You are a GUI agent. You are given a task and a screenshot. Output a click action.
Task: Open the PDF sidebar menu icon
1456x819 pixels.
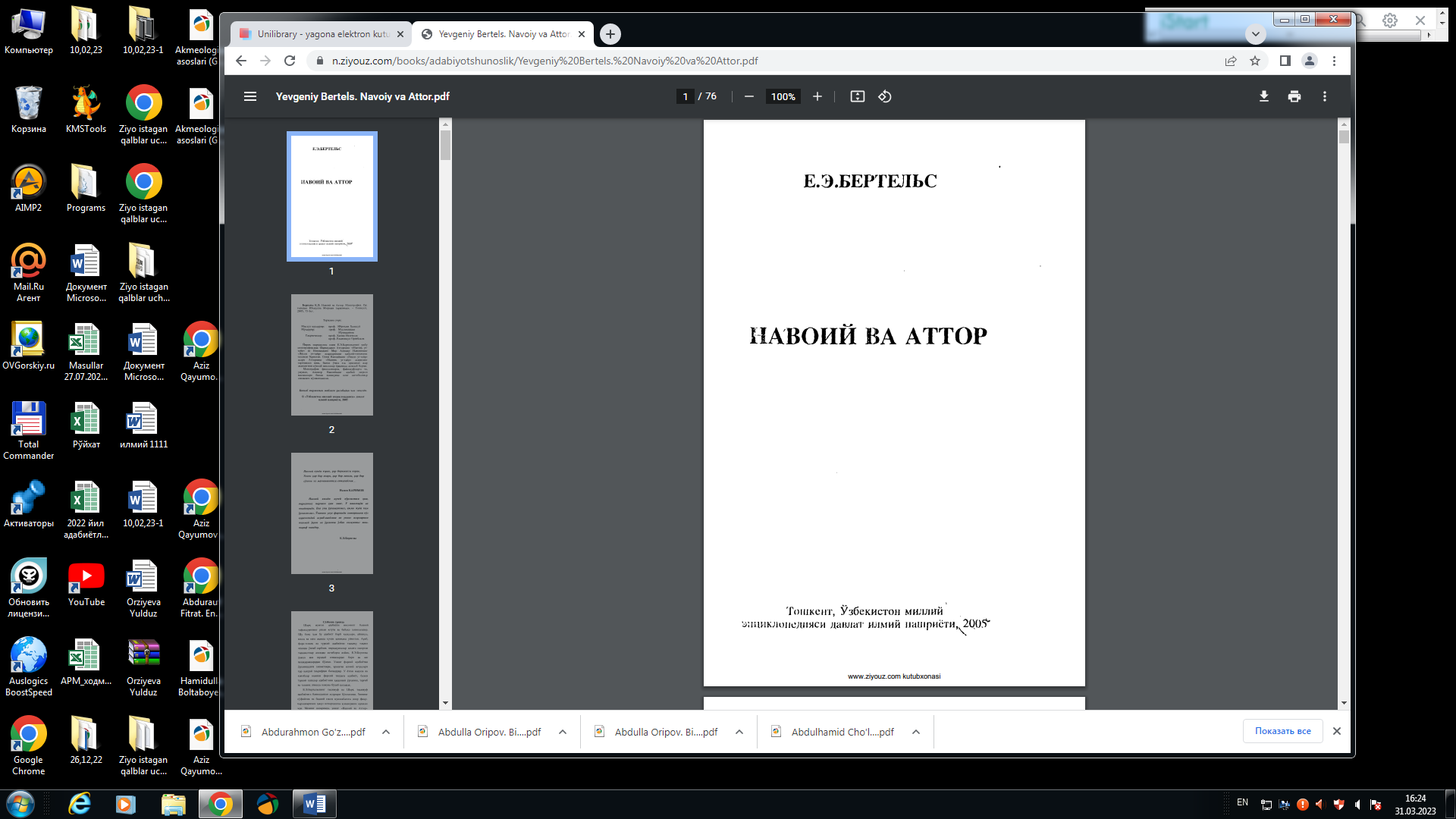(250, 96)
